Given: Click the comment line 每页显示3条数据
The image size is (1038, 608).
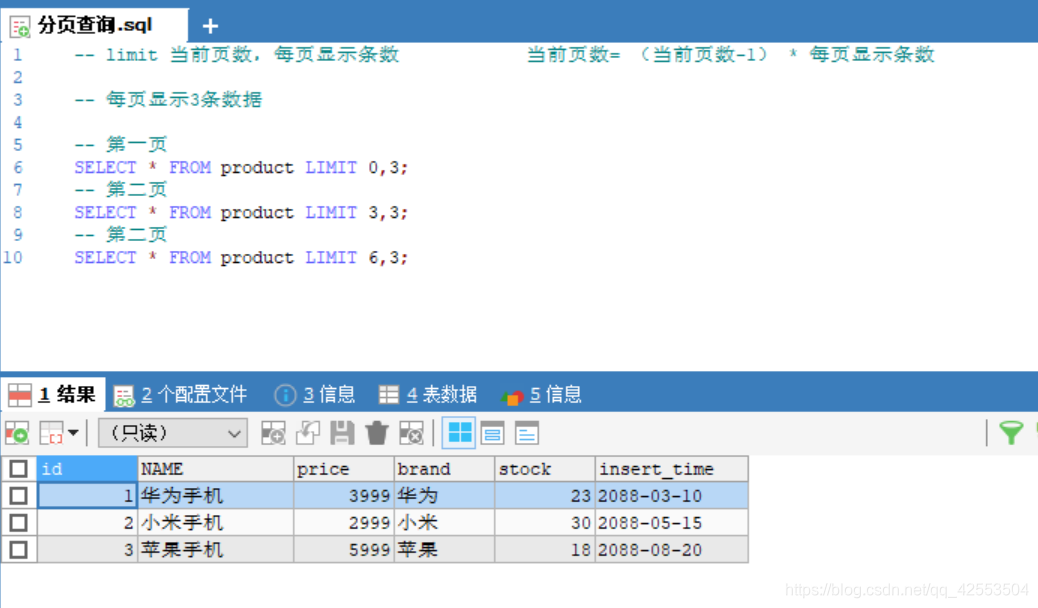Looking at the screenshot, I should click(x=168, y=100).
